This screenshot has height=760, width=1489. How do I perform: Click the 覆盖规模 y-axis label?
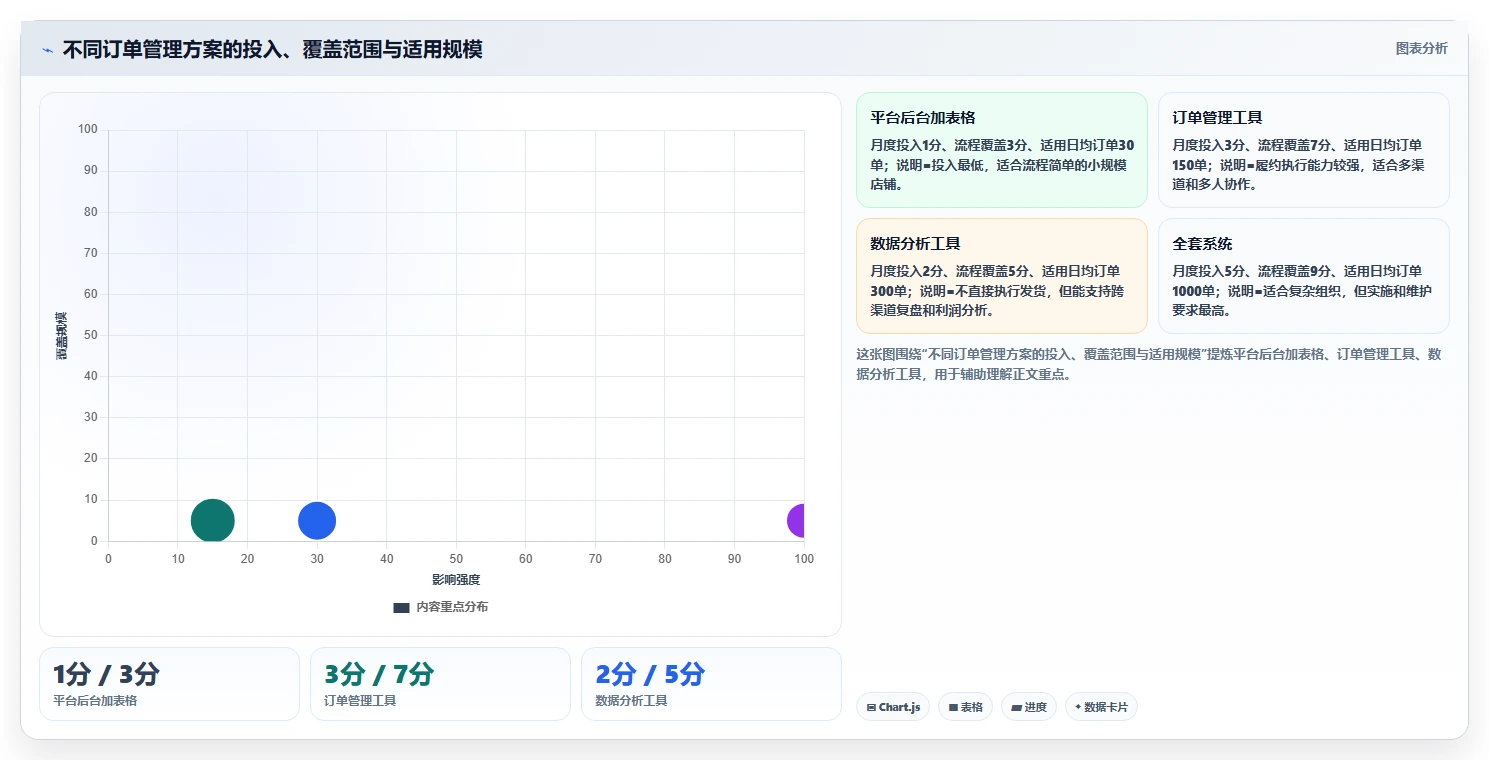62,335
